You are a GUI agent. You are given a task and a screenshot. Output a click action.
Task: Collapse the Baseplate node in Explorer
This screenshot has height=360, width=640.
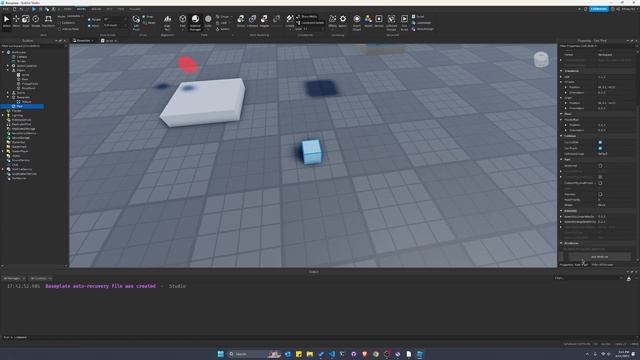coord(8,97)
